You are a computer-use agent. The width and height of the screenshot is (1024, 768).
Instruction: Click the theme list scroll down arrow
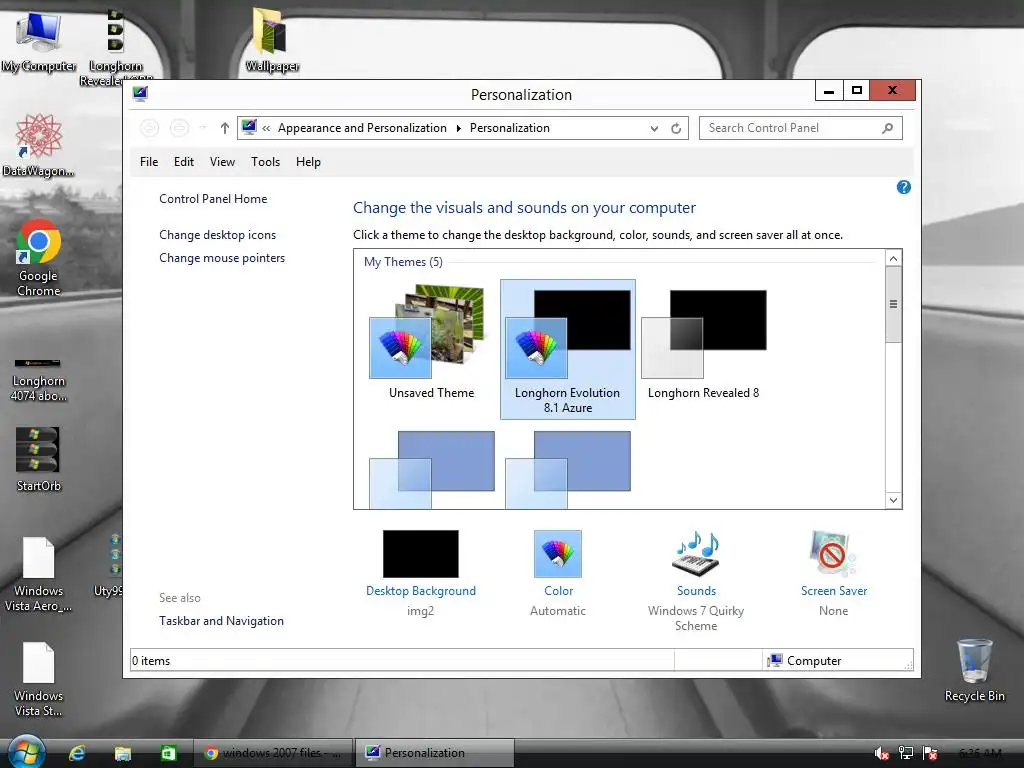coord(893,500)
